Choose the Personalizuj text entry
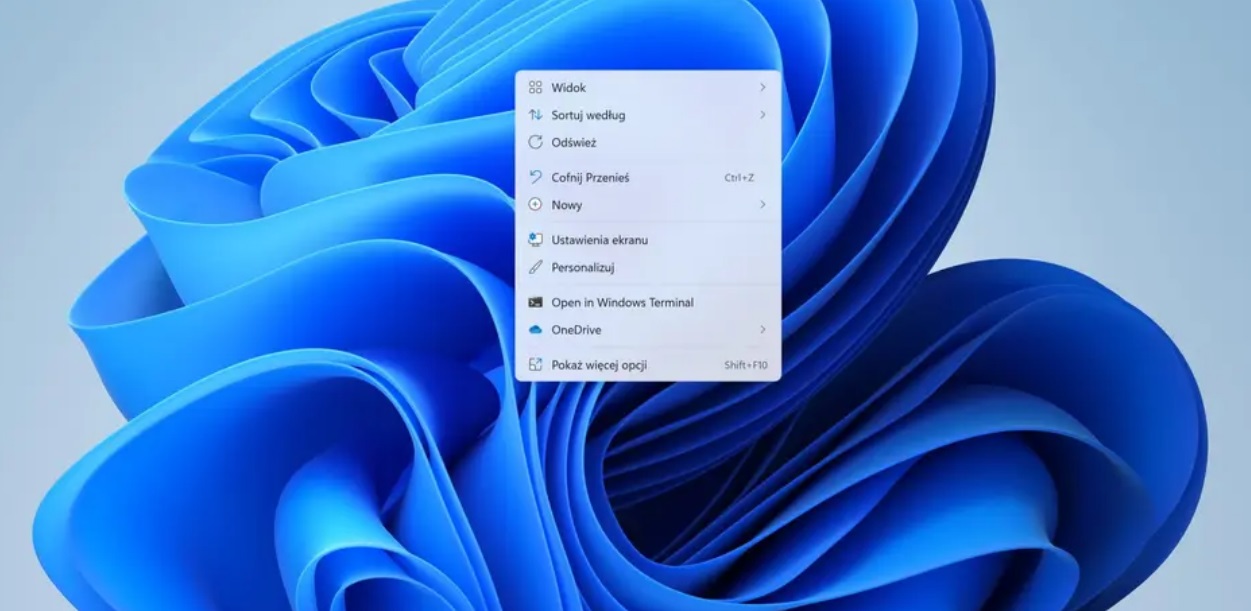This screenshot has height=611, width=1251. click(582, 267)
